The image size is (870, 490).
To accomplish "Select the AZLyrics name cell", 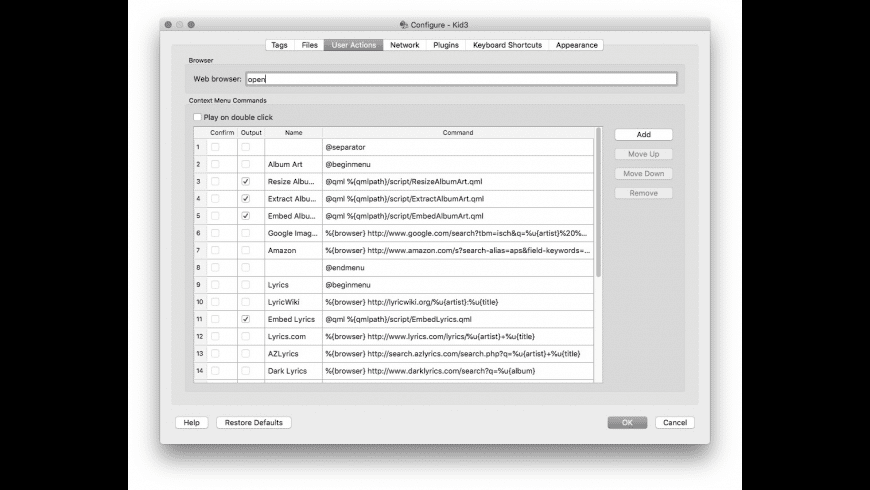I will (294, 353).
